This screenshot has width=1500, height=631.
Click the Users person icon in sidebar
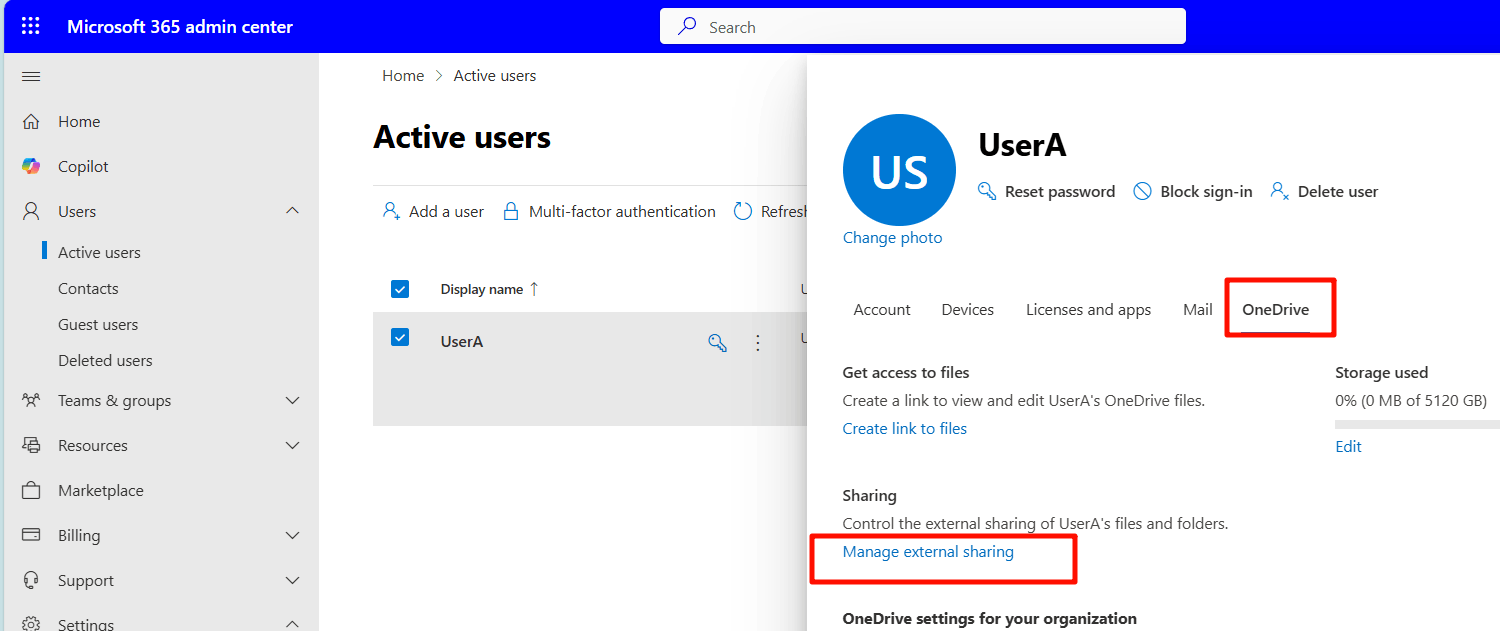[x=31, y=211]
